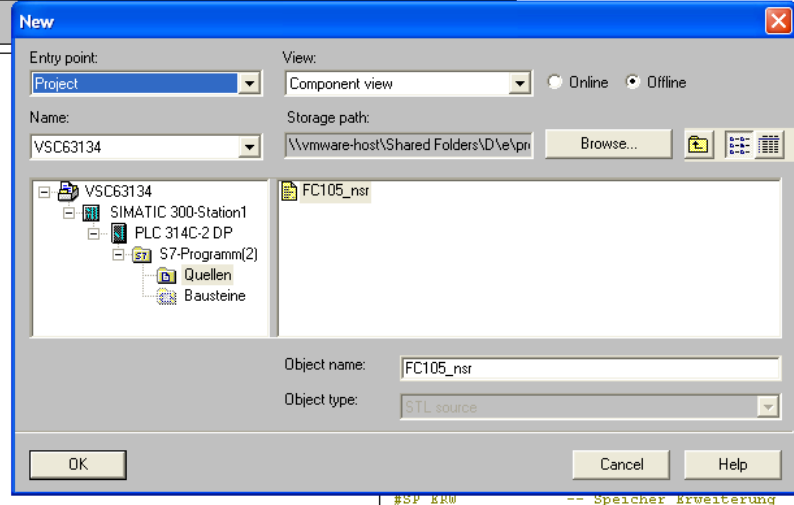Open the View dropdown arrow
794x505 pixels.
tap(520, 84)
